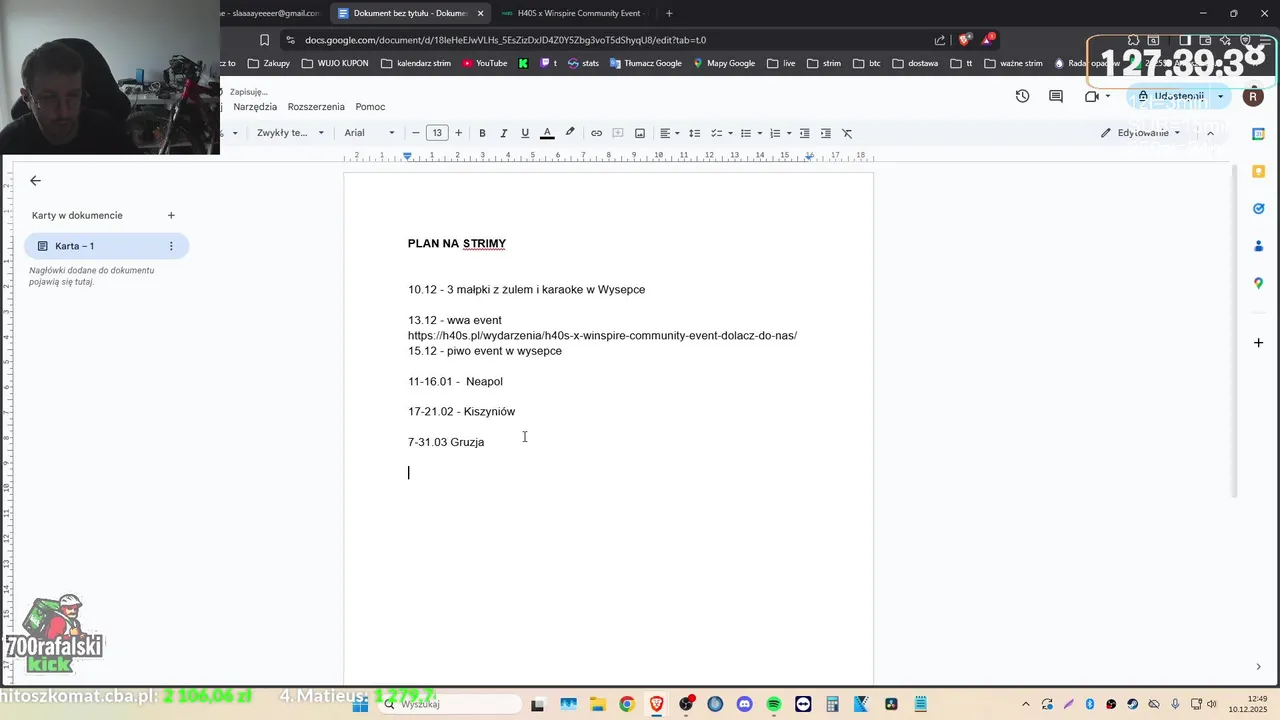The height and width of the screenshot is (720, 1280).
Task: Open the Tłumacz Google bookmark
Action: coord(646,63)
